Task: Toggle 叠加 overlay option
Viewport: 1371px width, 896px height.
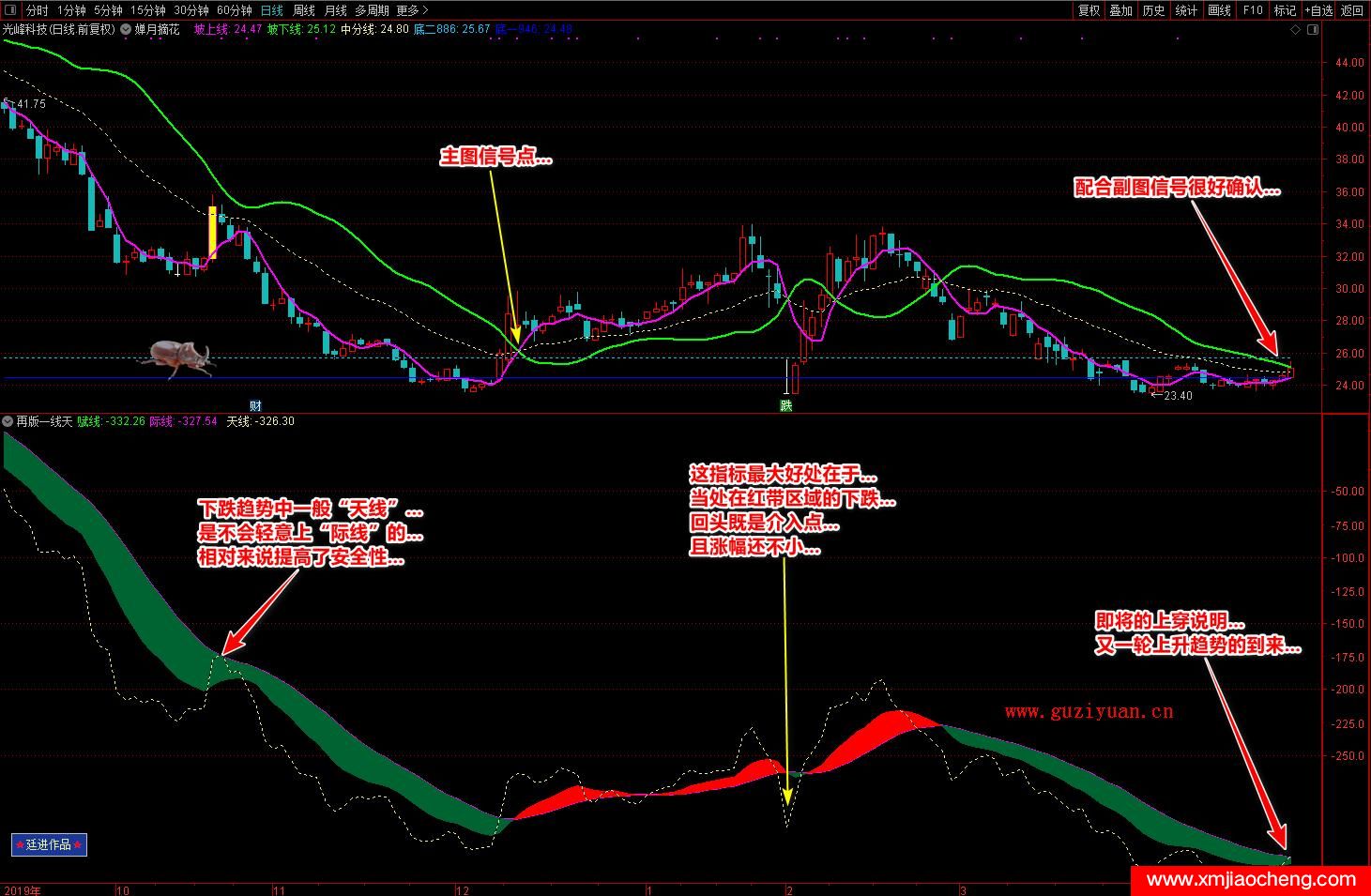Action: pyautogui.click(x=1120, y=10)
